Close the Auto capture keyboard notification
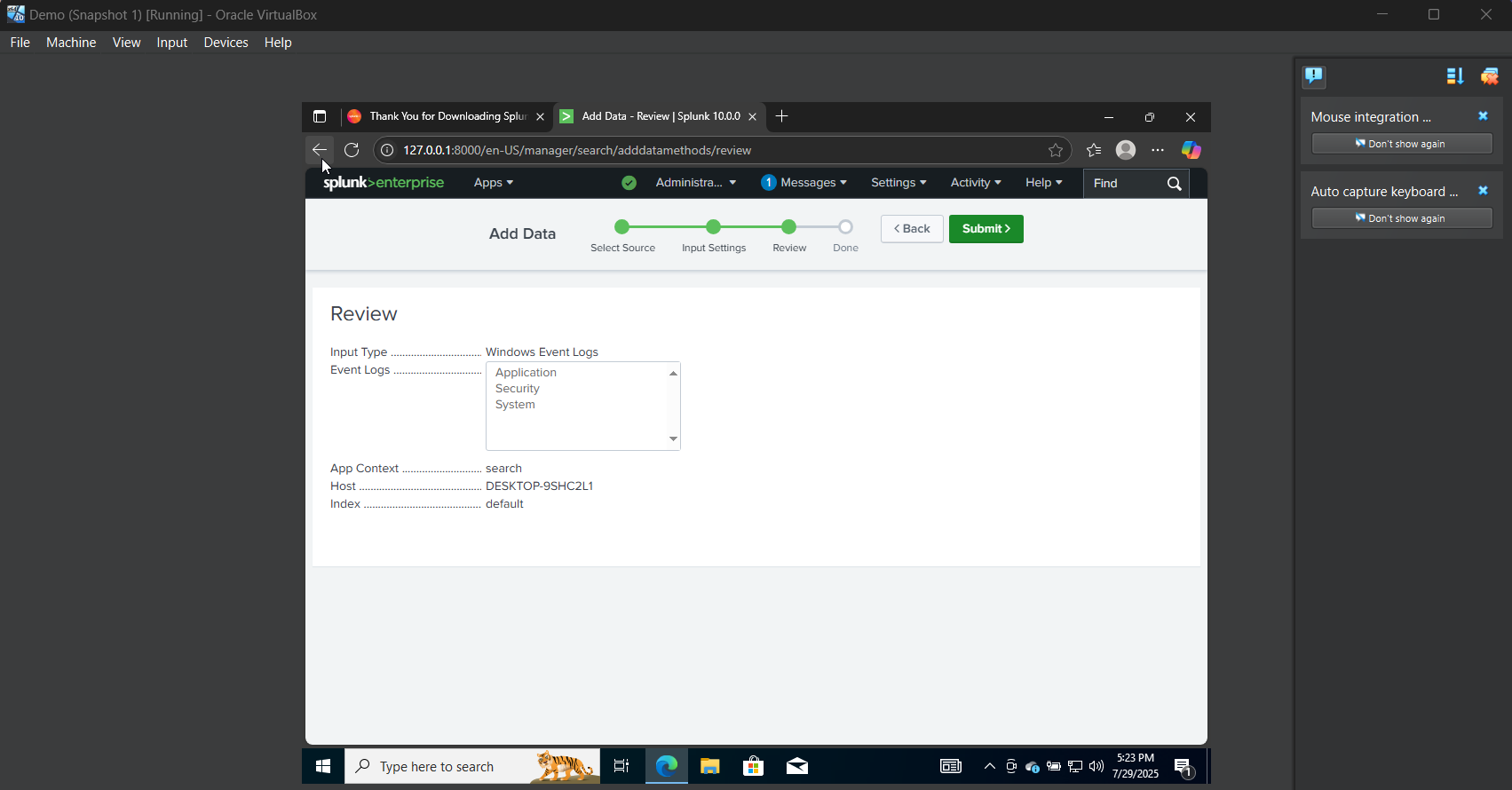 point(1483,191)
